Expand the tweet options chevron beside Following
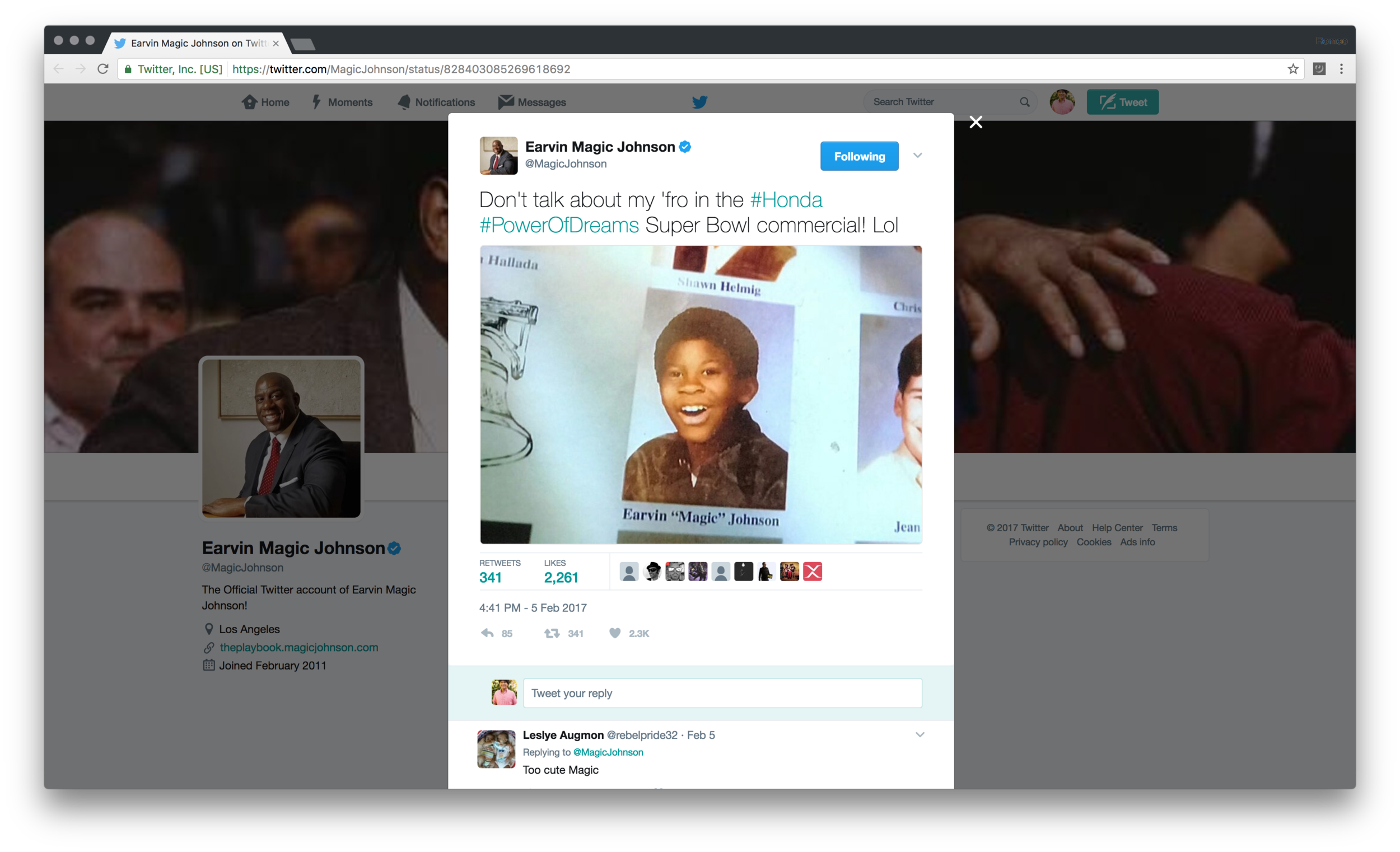 click(917, 155)
